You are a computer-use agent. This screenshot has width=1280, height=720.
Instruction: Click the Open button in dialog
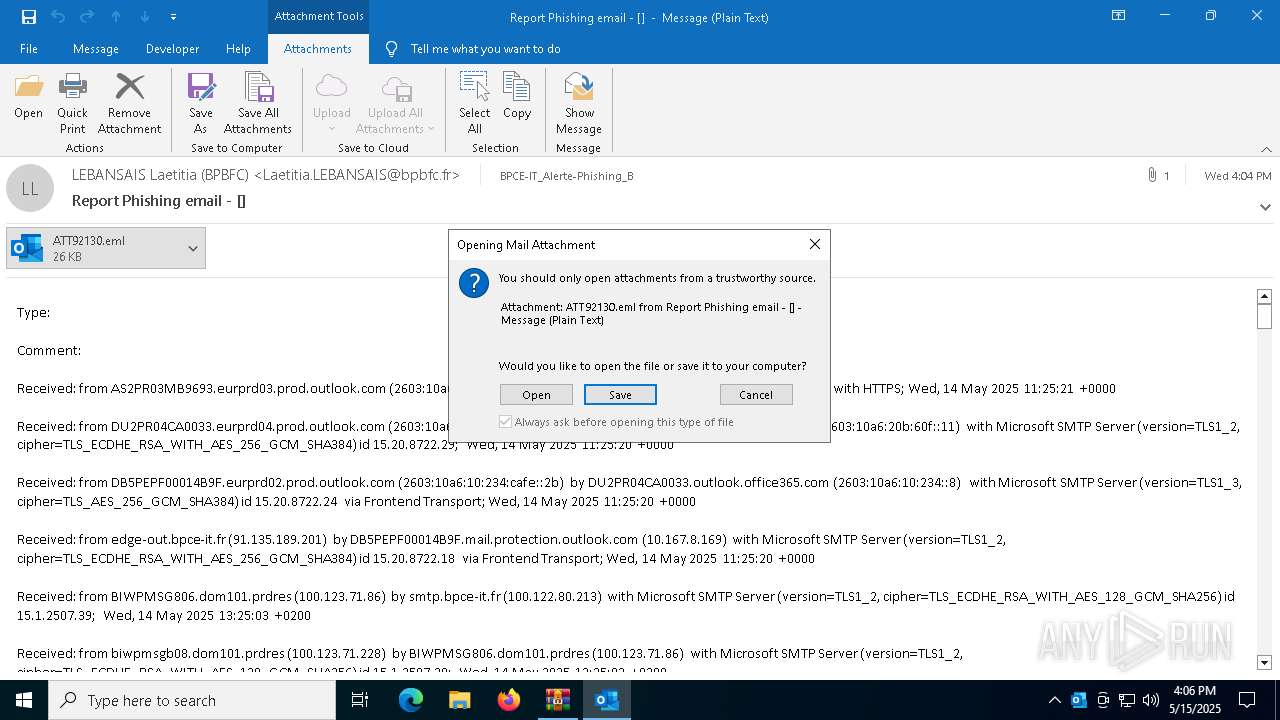pyautogui.click(x=536, y=395)
